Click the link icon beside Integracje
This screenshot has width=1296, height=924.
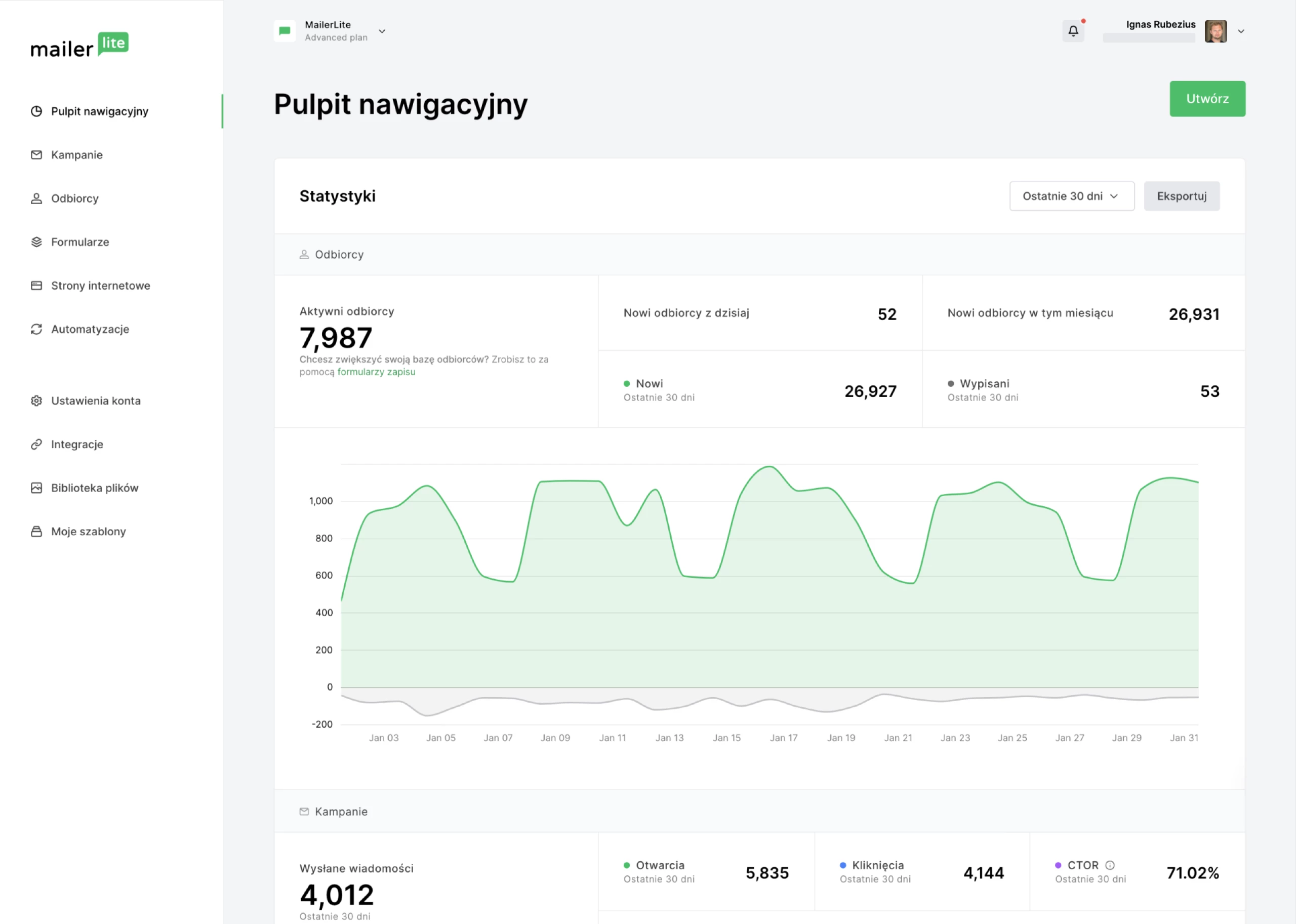click(36, 445)
